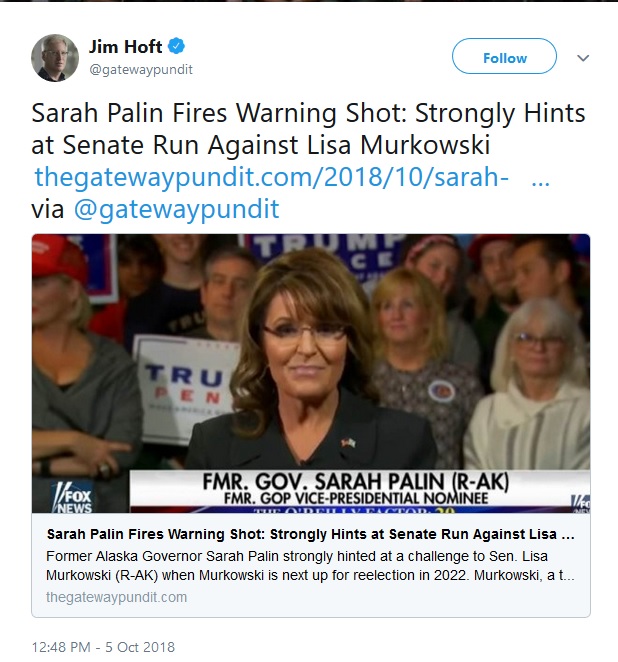The image size is (618, 662).
Task: Click the card description about Murkowski reelection
Action: click(310, 566)
